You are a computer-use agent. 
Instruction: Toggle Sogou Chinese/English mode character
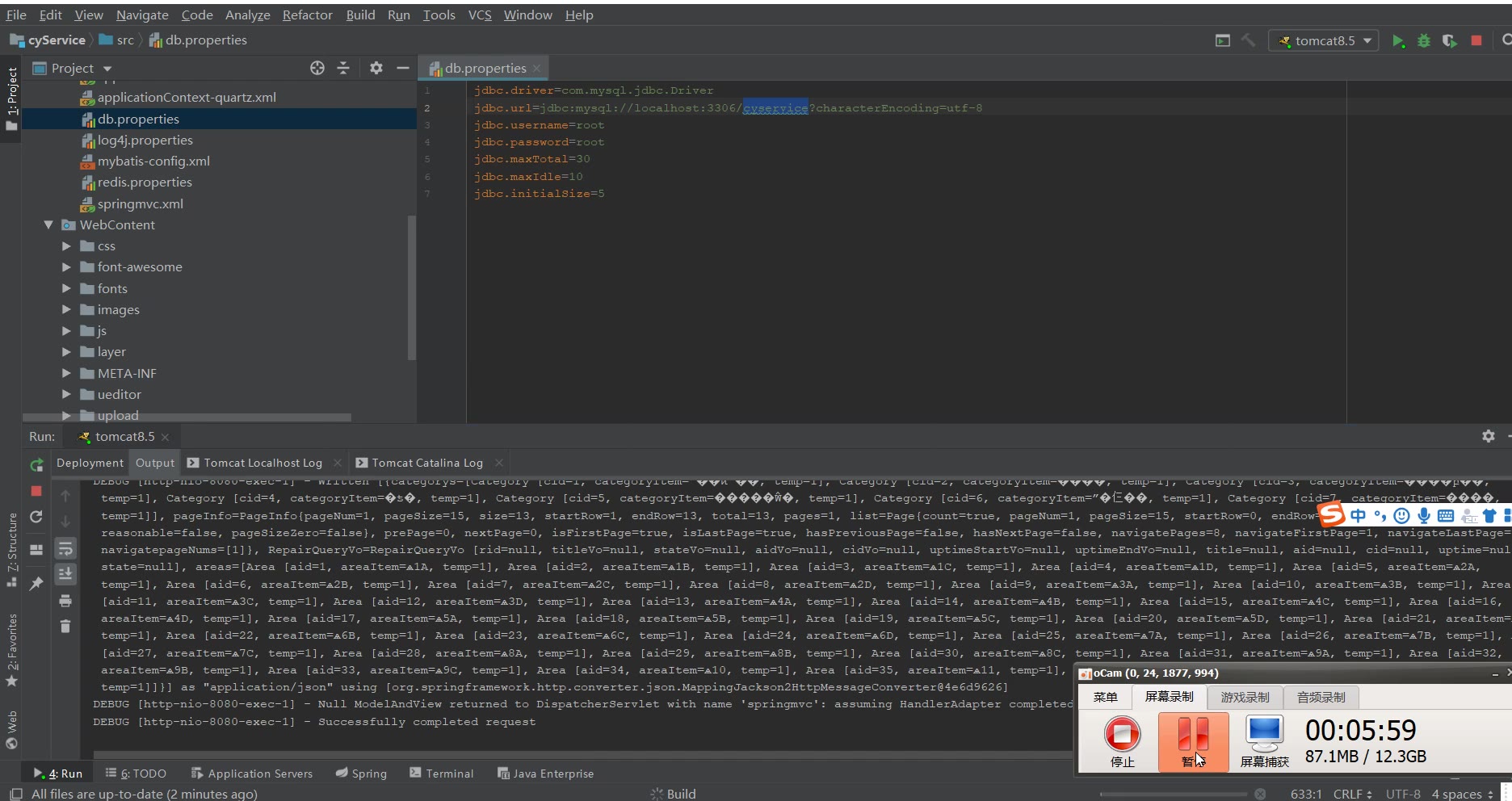(x=1358, y=515)
